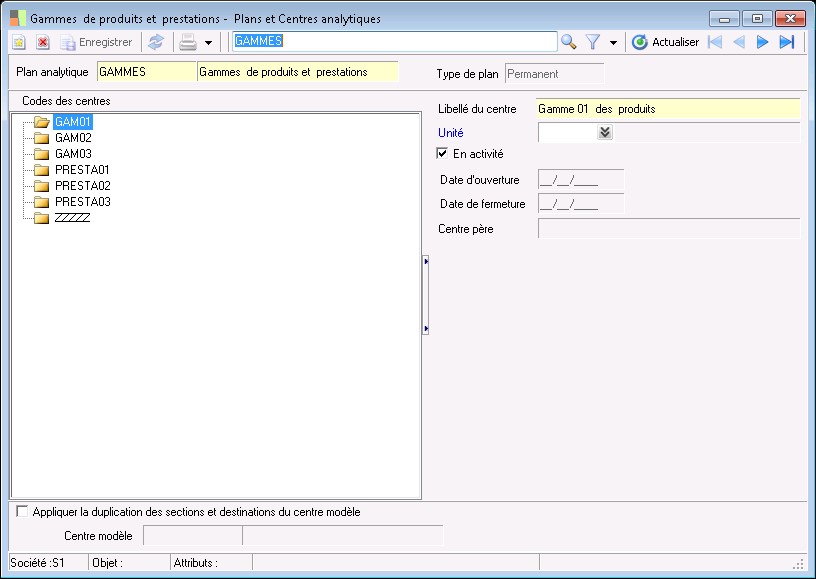Click the folder icon next to PRESTA03
816x579 pixels.
point(42,202)
